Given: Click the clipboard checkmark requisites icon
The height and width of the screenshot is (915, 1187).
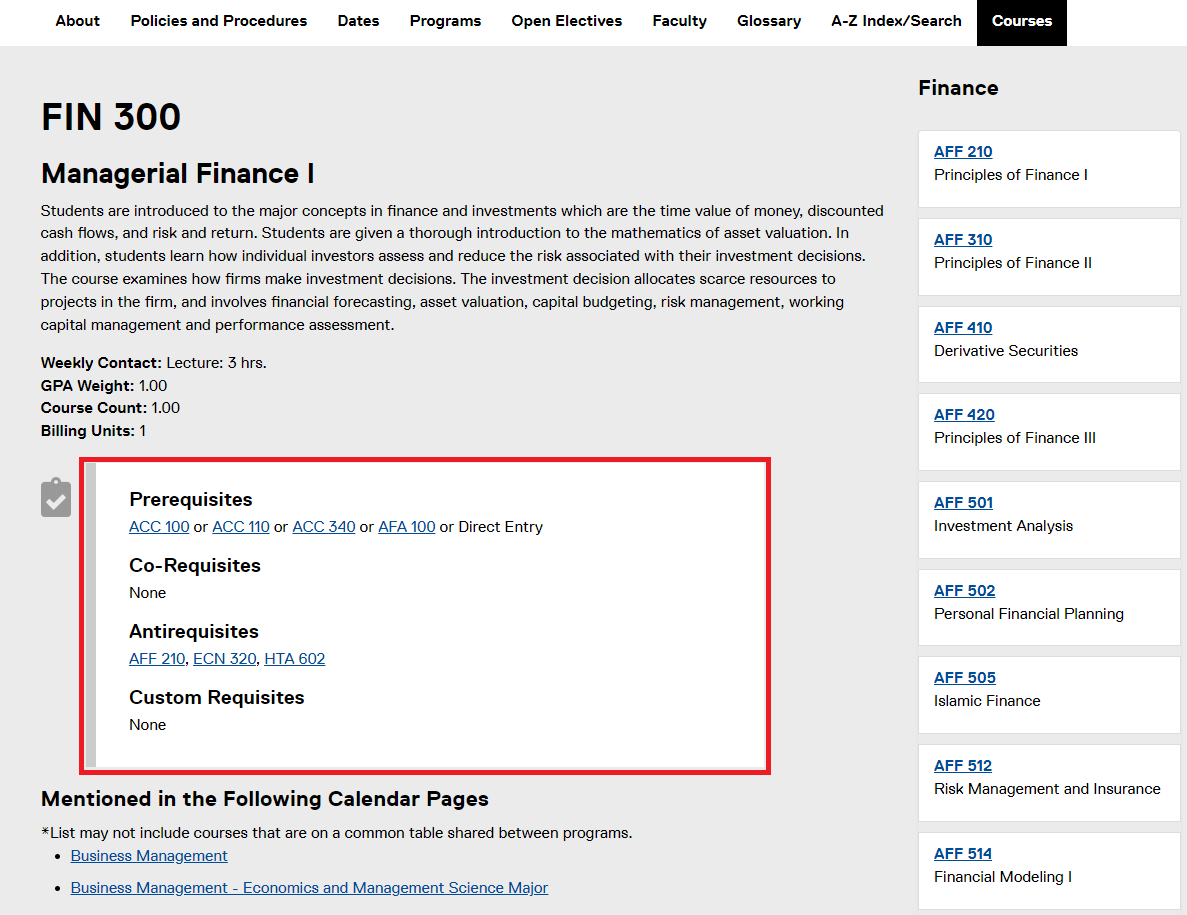Looking at the screenshot, I should (x=56, y=498).
